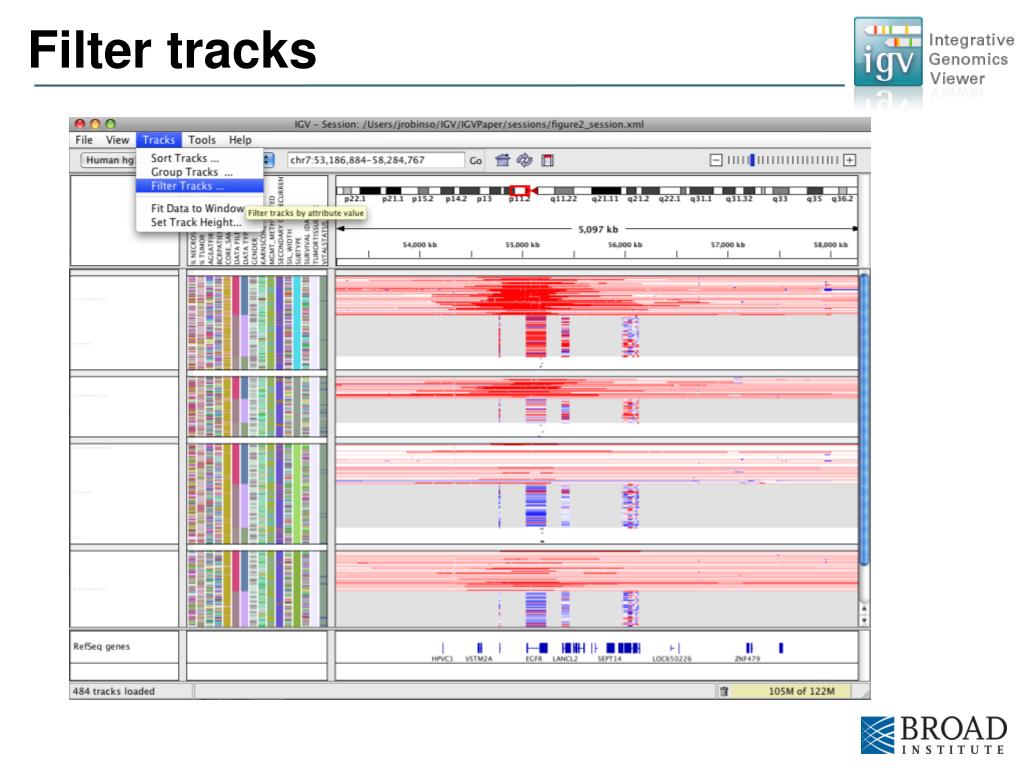This screenshot has width=1024, height=768.
Task: Click the region of interest icon in toolbar
Action: (547, 160)
